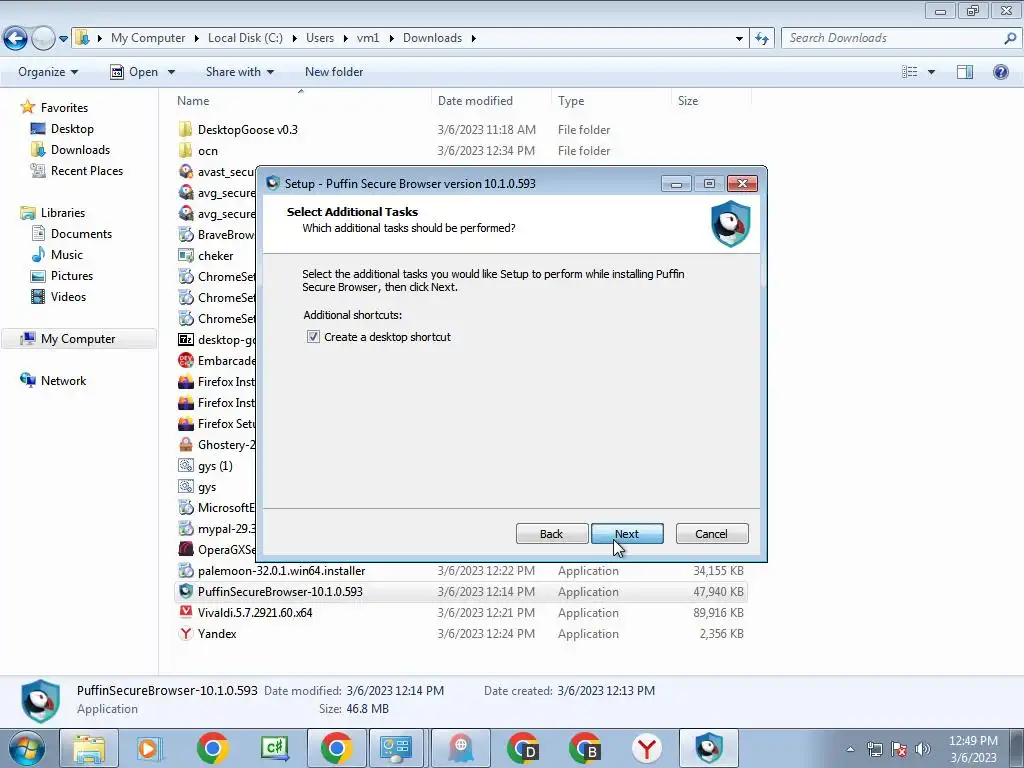Select the gys (1) file
The width and height of the screenshot is (1024, 768).
[x=215, y=466]
